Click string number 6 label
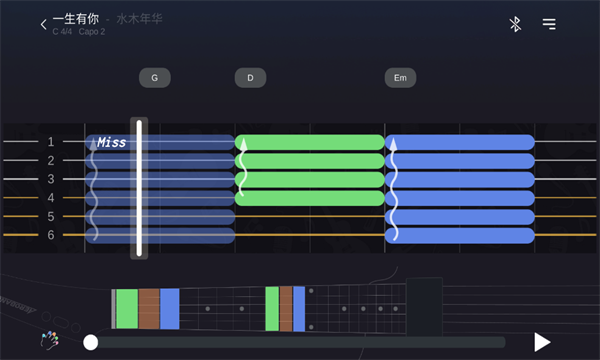Image resolution: width=600 pixels, height=360 pixels. pos(51,235)
